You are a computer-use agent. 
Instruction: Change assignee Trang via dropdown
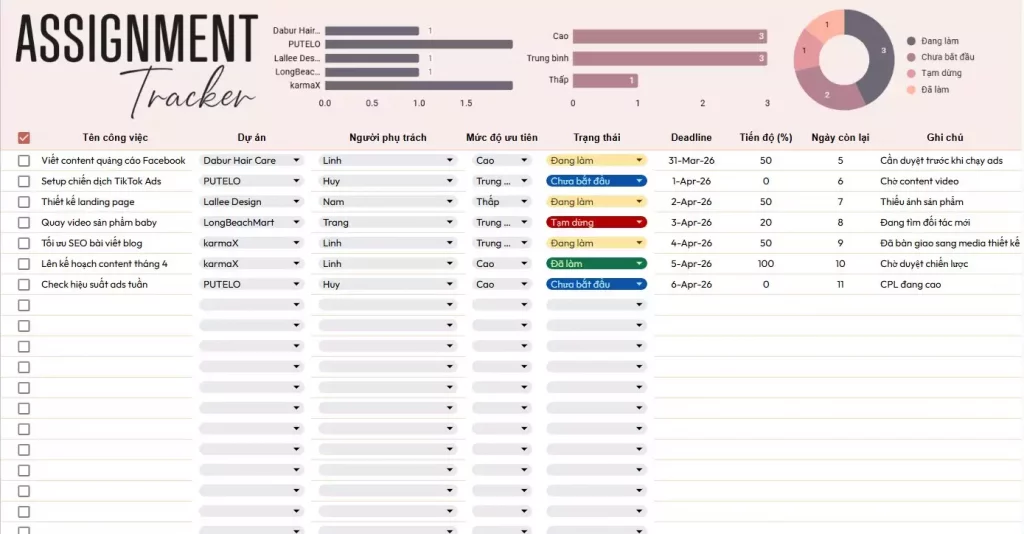449,222
